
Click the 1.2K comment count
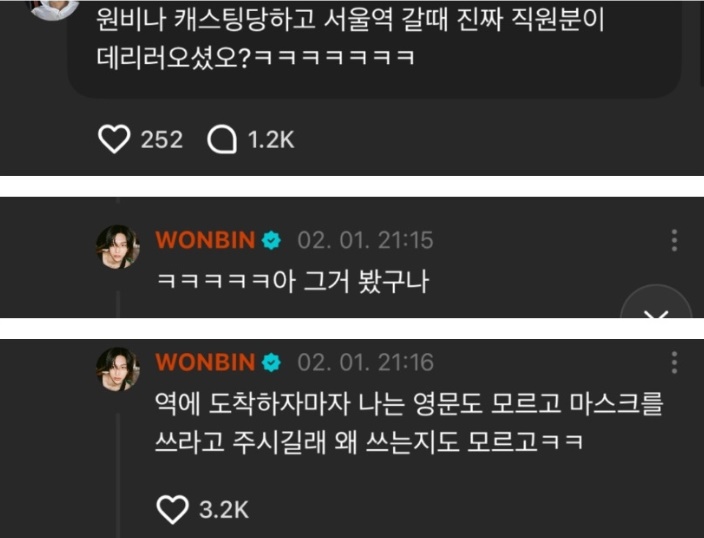tap(271, 140)
